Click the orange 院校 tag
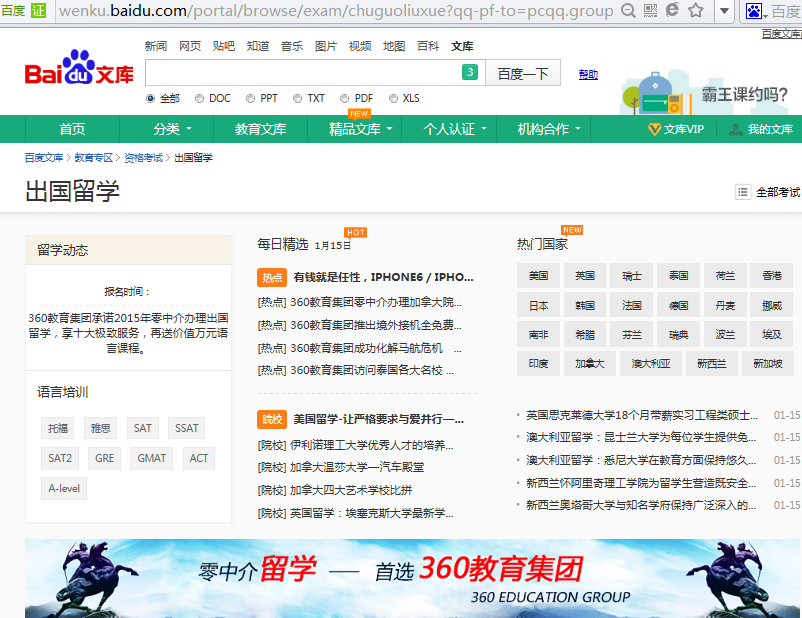802x618 pixels. pyautogui.click(x=272, y=420)
